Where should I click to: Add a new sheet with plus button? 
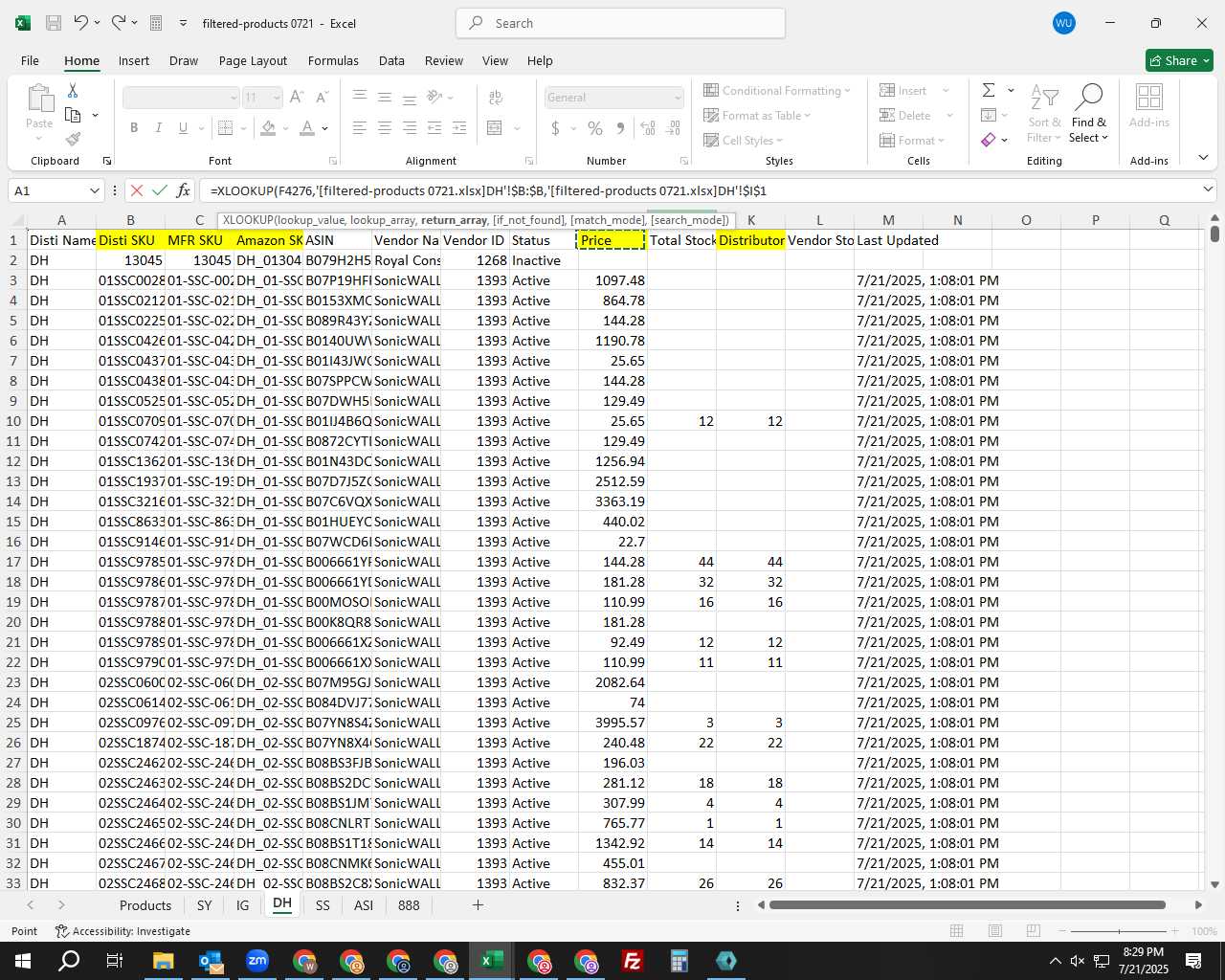click(478, 905)
